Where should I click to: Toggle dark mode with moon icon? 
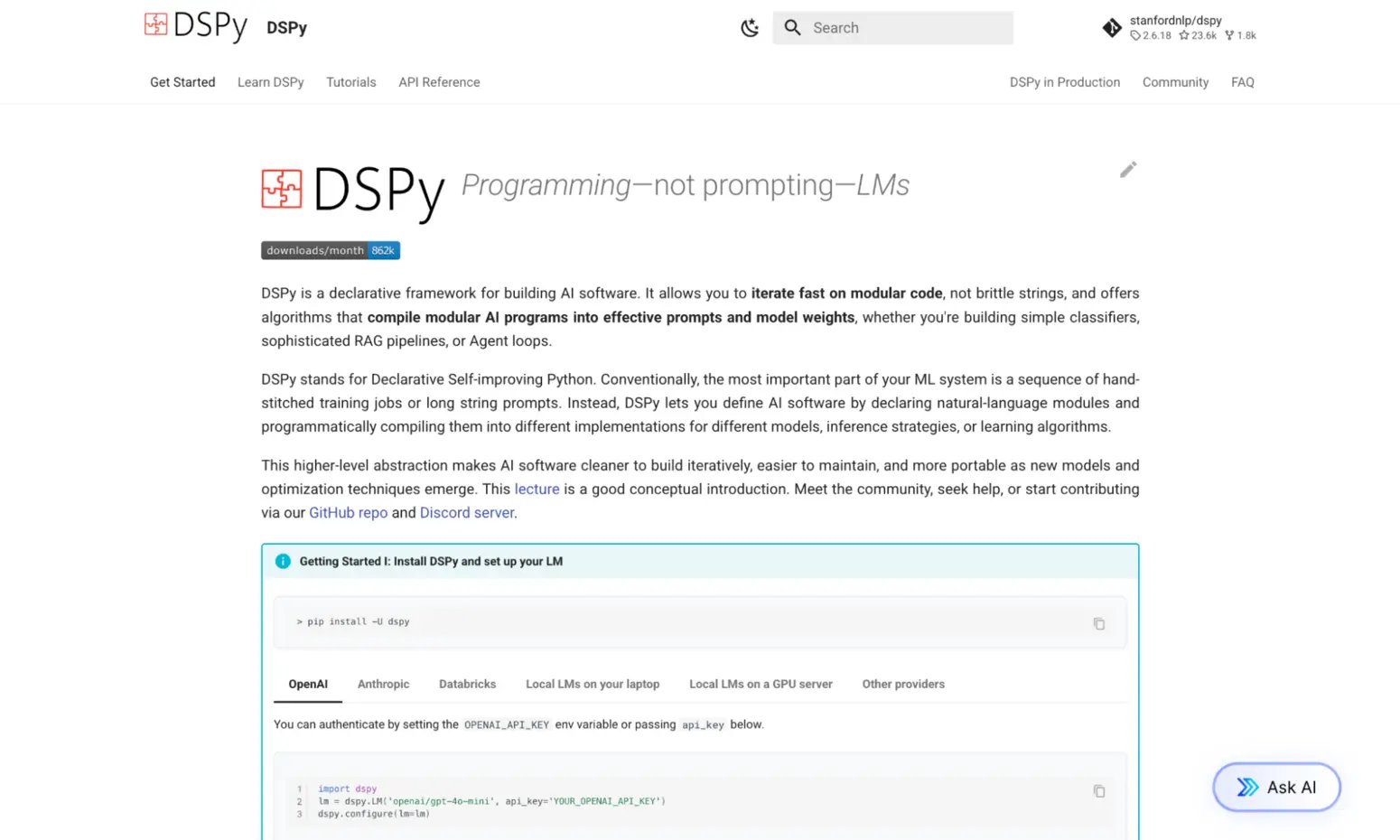tap(750, 28)
